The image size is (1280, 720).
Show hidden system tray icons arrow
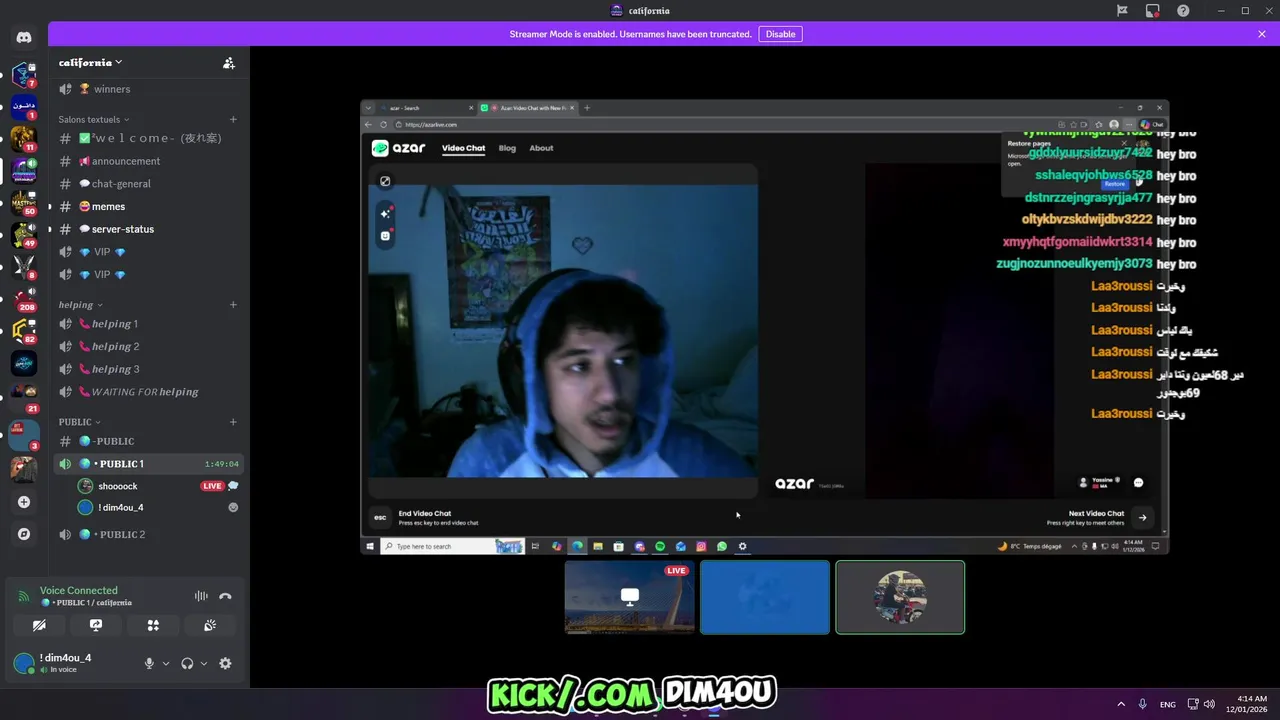click(x=1120, y=704)
